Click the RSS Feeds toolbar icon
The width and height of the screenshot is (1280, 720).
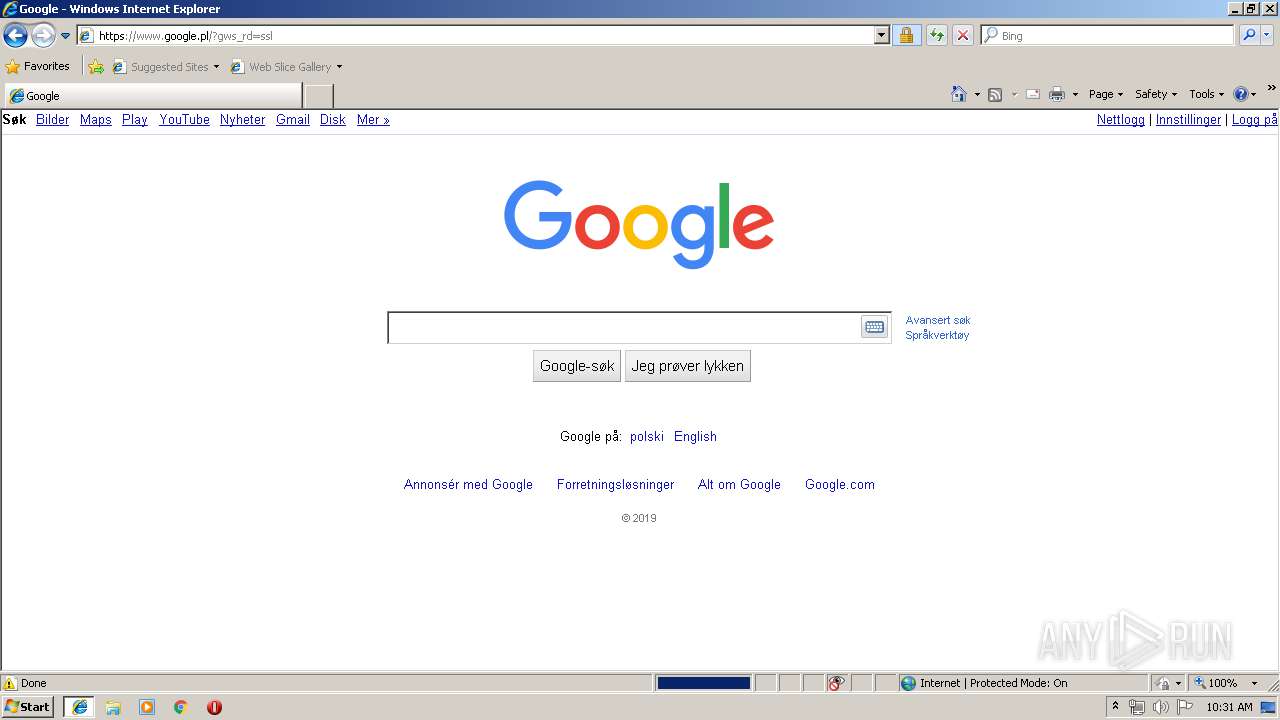[995, 94]
